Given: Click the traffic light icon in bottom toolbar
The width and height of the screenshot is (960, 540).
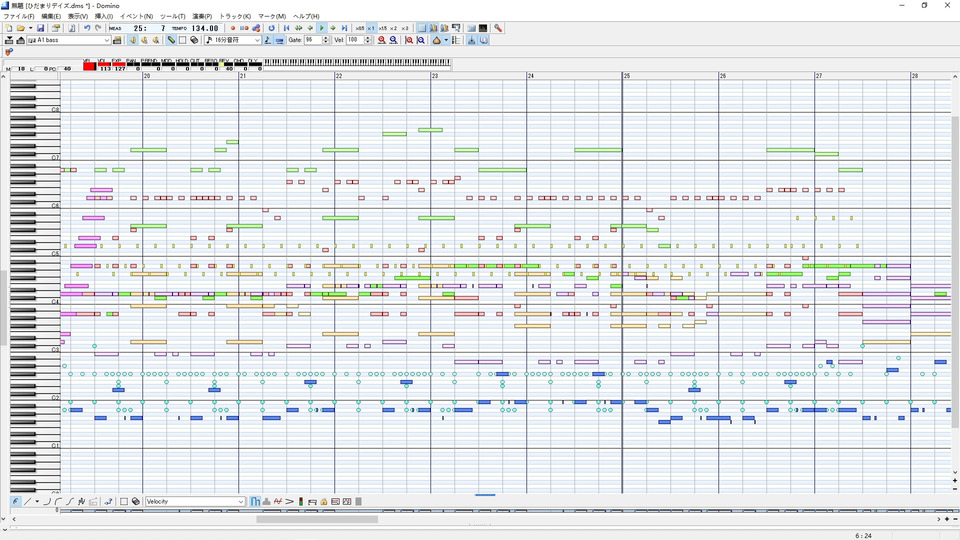Looking at the screenshot, I should (301, 501).
